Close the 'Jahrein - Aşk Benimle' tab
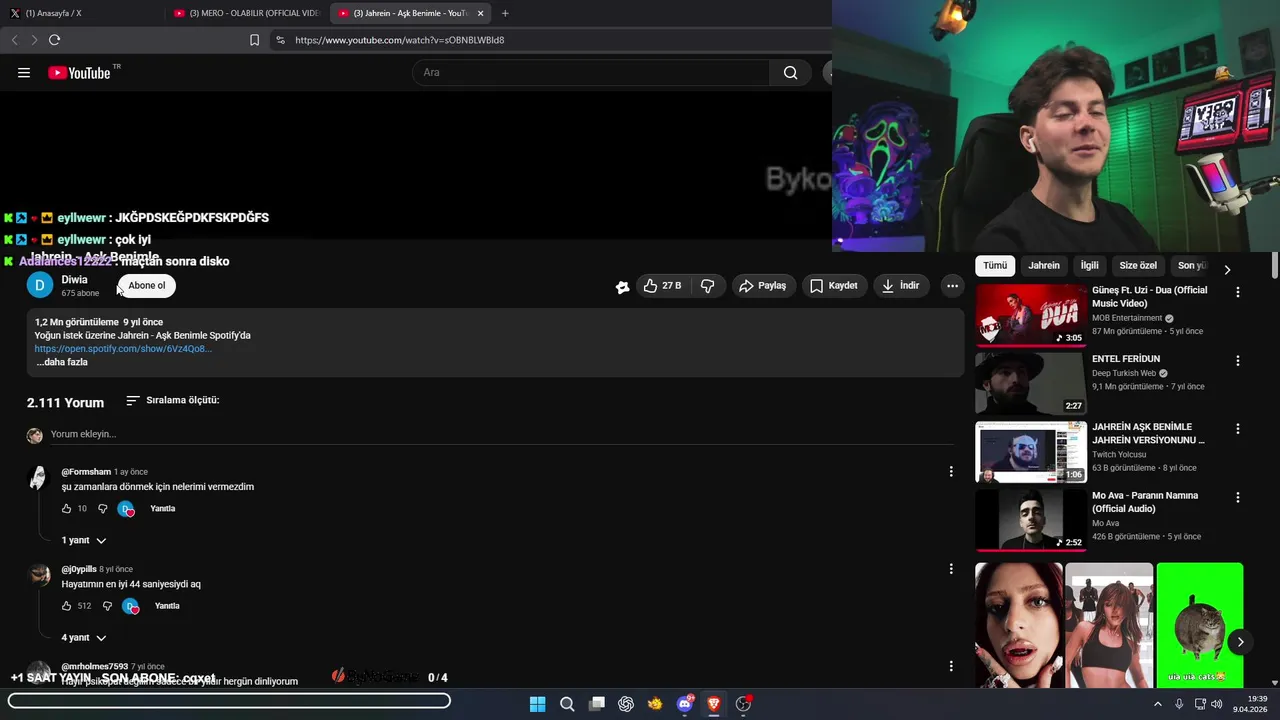The image size is (1280, 720). point(481,13)
